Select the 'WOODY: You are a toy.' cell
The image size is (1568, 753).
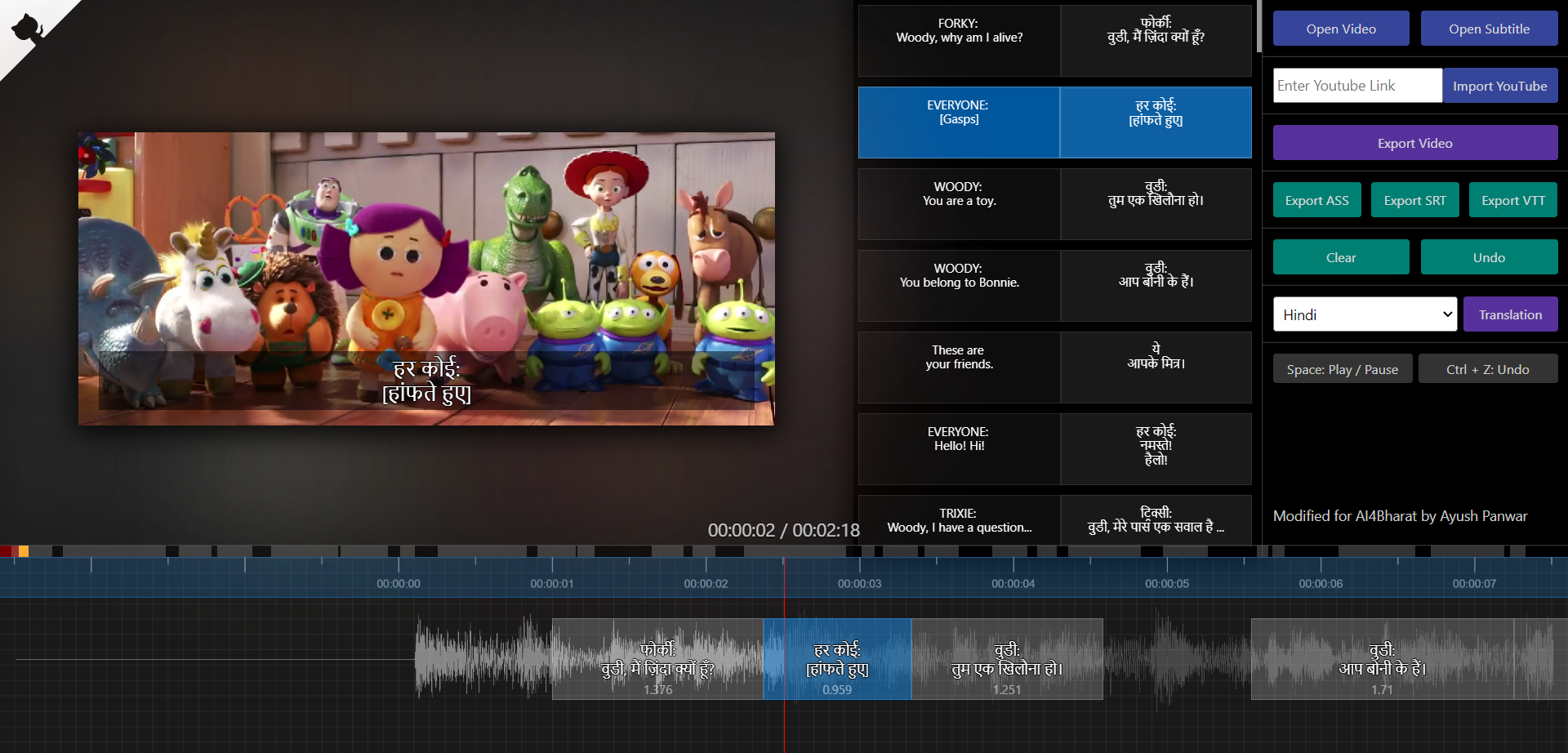click(959, 204)
